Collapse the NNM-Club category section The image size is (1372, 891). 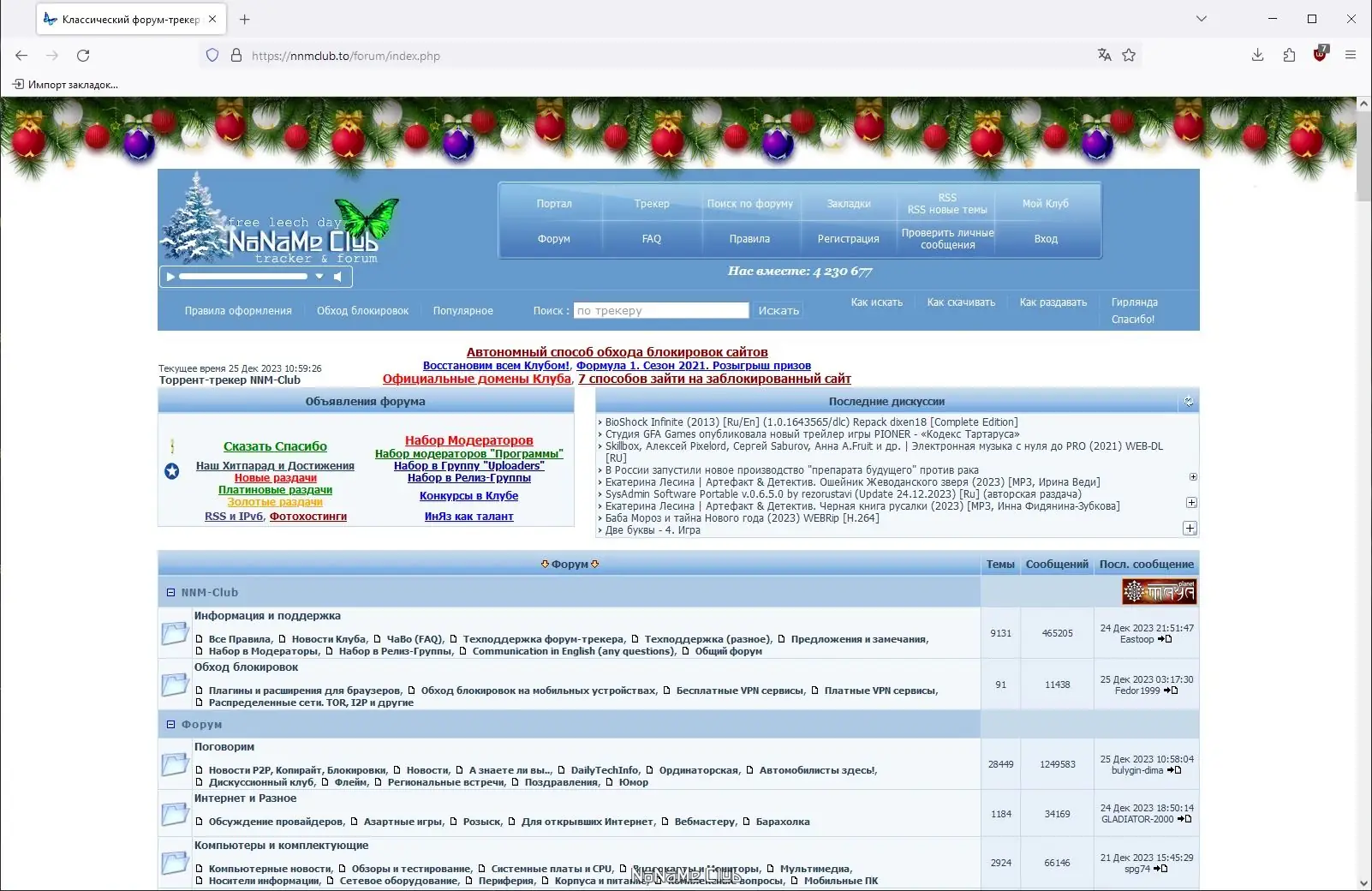pos(169,592)
